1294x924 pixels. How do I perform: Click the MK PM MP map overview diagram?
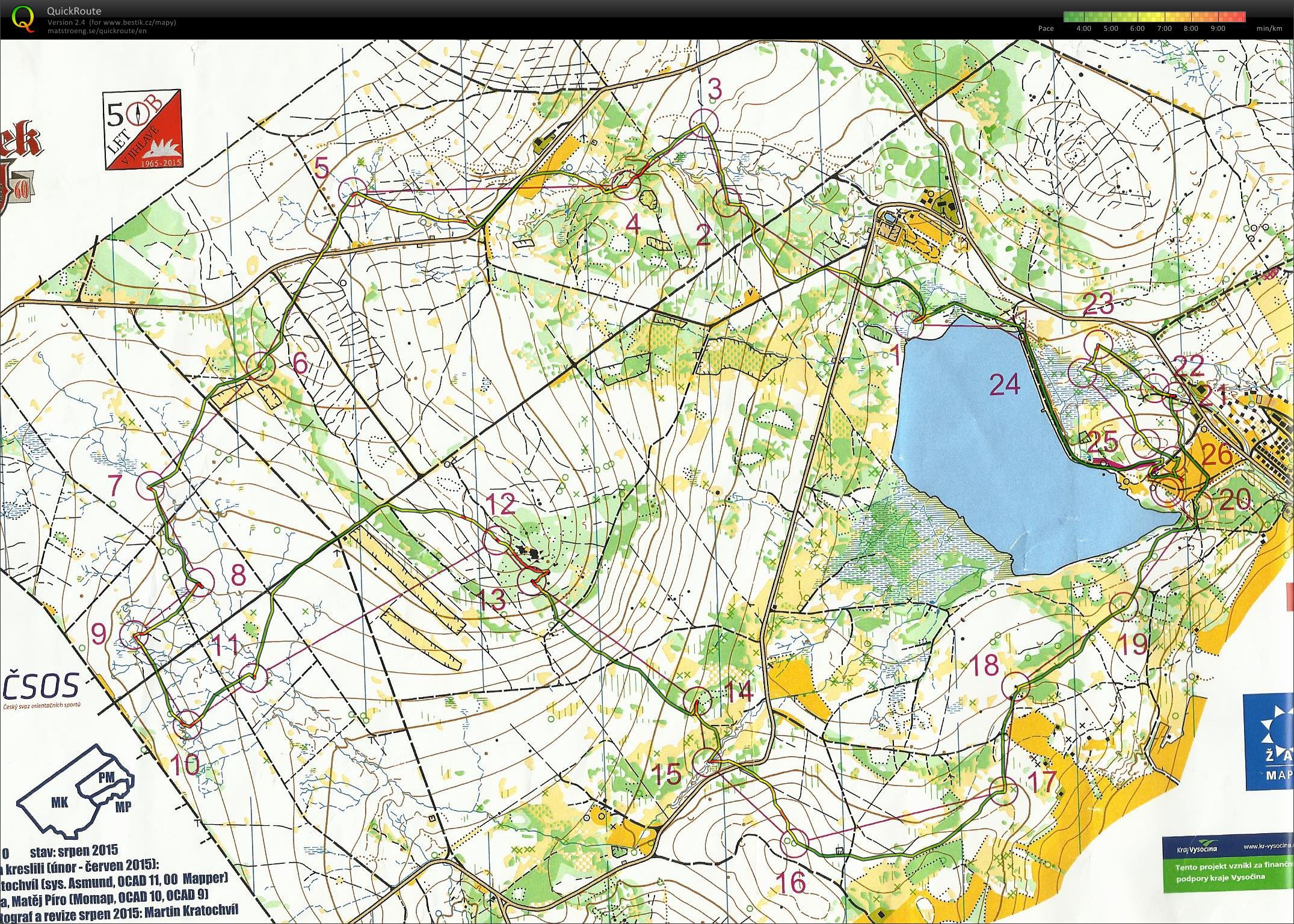tap(76, 792)
